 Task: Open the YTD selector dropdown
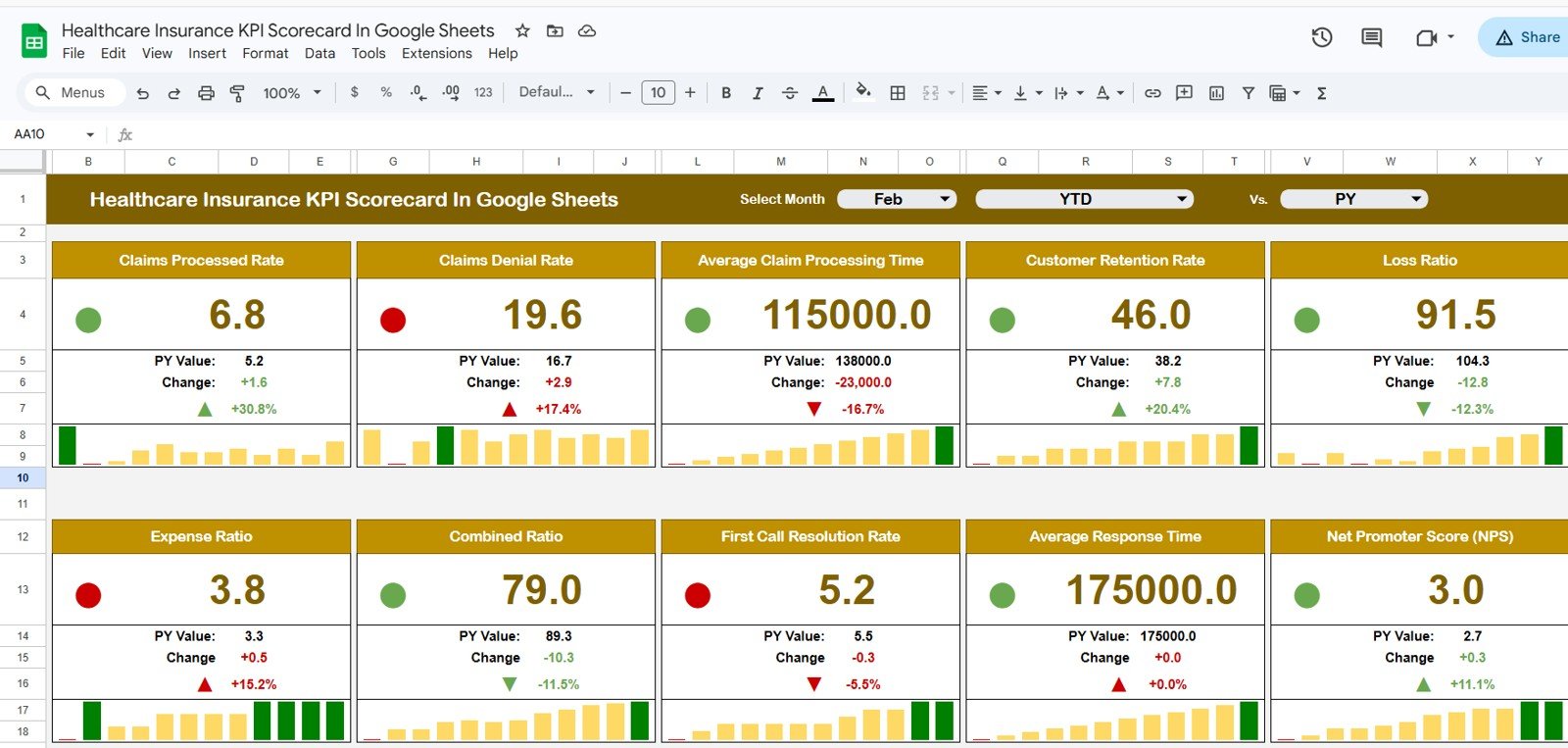coord(1085,199)
